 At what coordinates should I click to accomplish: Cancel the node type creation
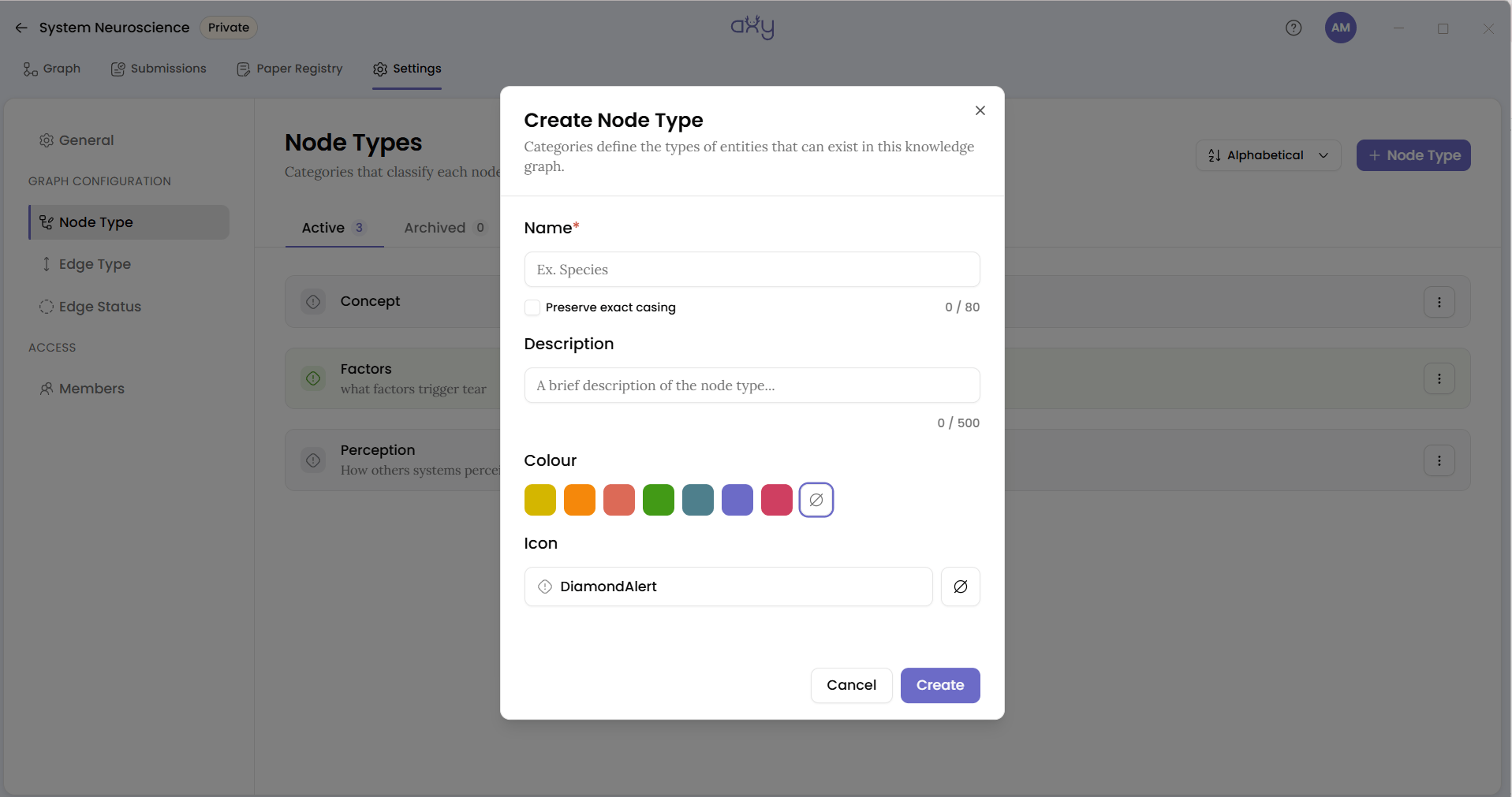click(x=851, y=685)
